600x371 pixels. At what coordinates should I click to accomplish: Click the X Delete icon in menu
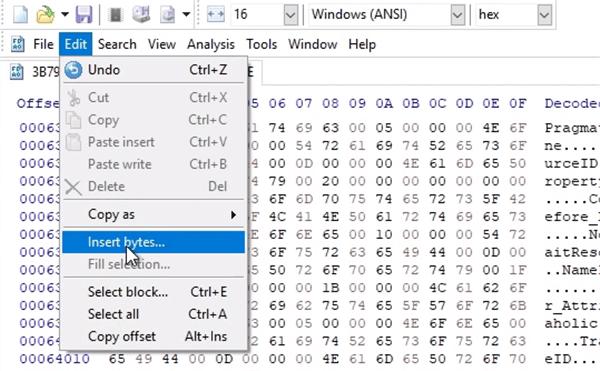[73, 187]
